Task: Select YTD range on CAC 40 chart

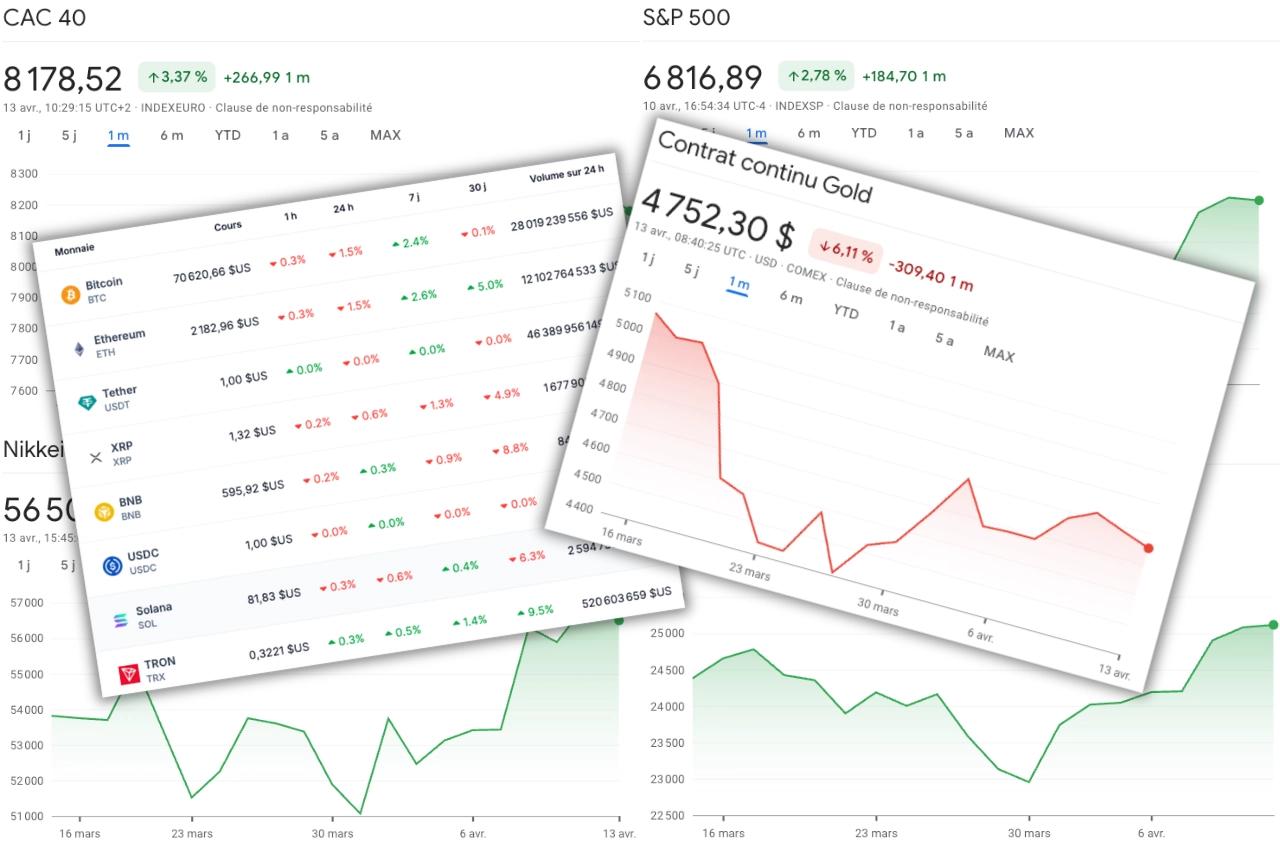Action: tap(227, 135)
